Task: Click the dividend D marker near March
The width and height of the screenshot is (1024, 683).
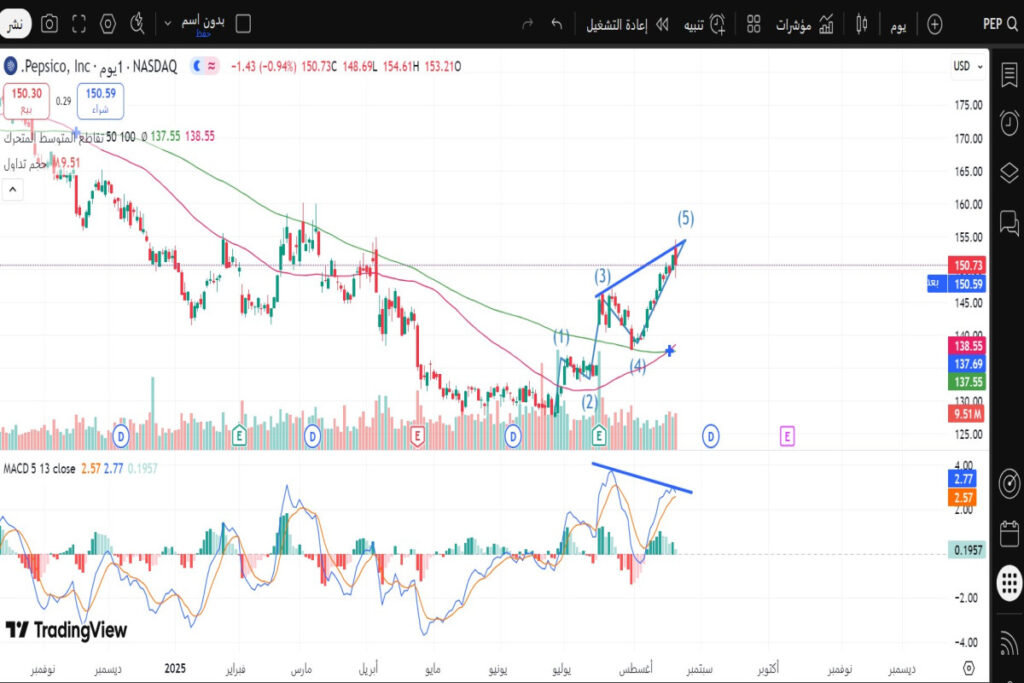Action: pyautogui.click(x=313, y=436)
